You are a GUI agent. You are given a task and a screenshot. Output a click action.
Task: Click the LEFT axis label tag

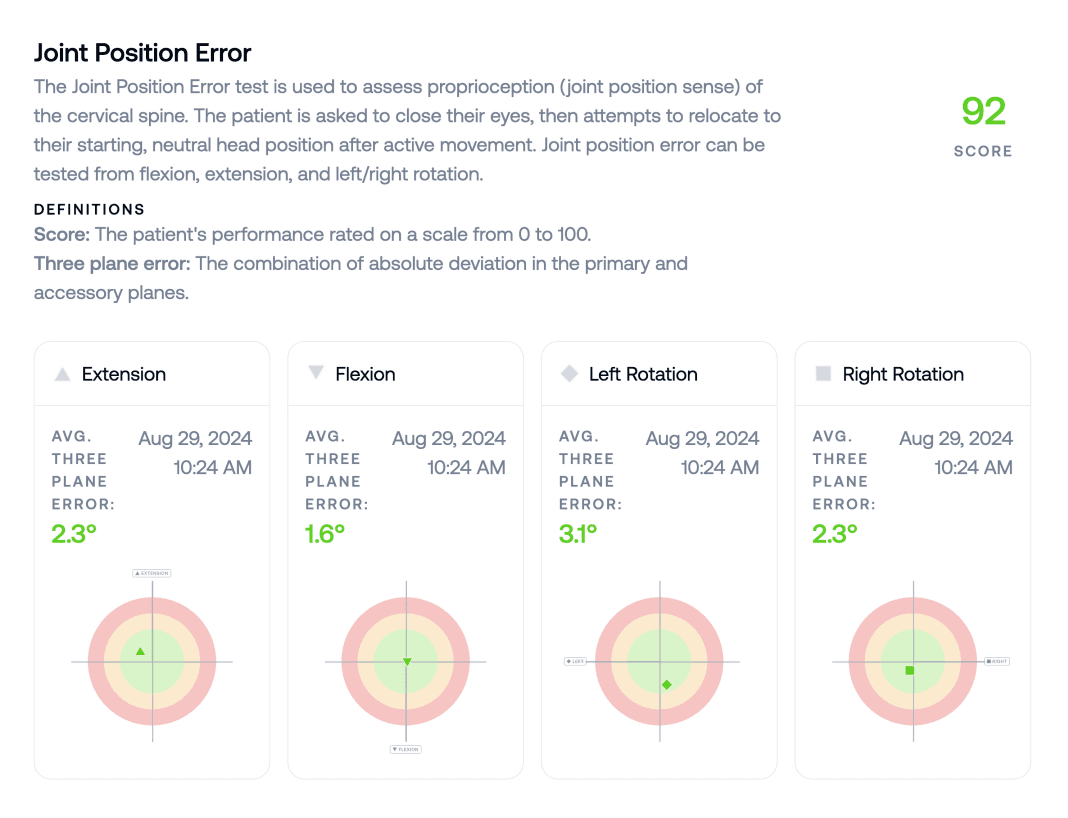[575, 661]
